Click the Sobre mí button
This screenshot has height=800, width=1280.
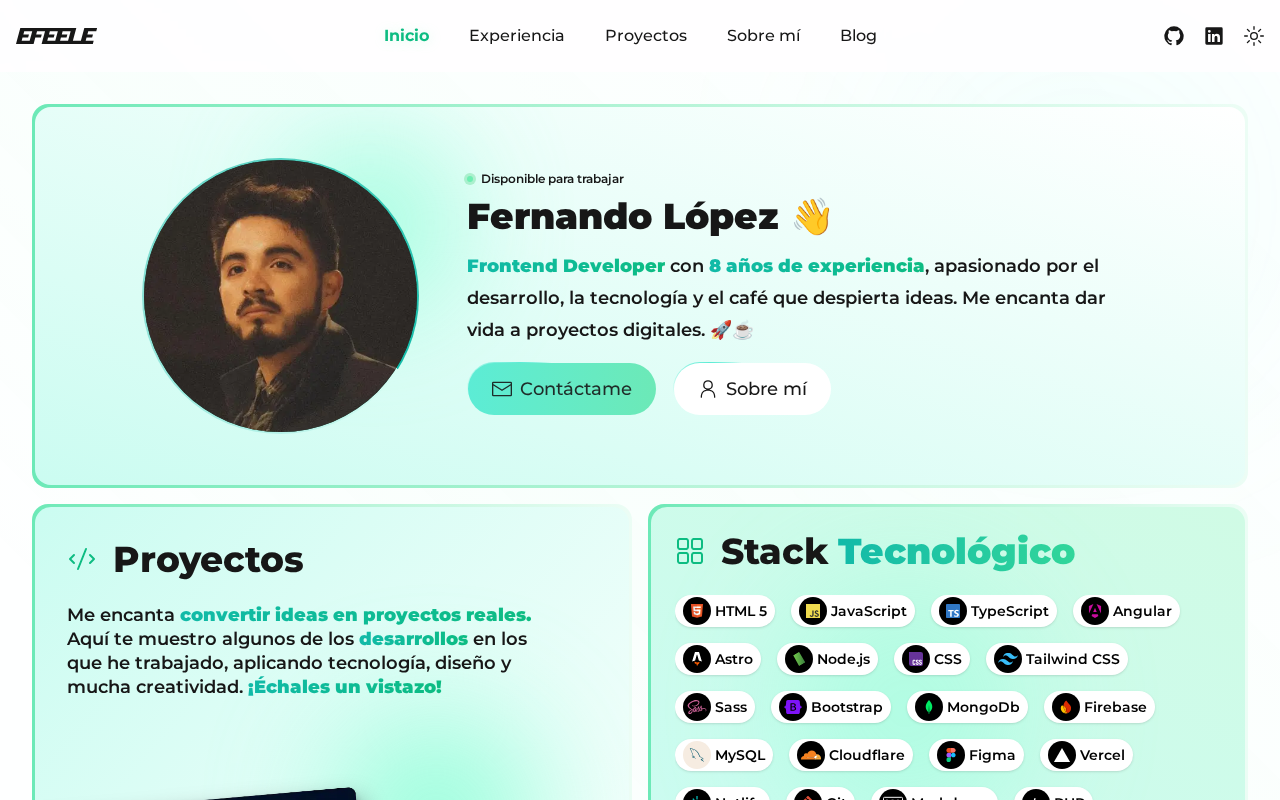point(752,389)
